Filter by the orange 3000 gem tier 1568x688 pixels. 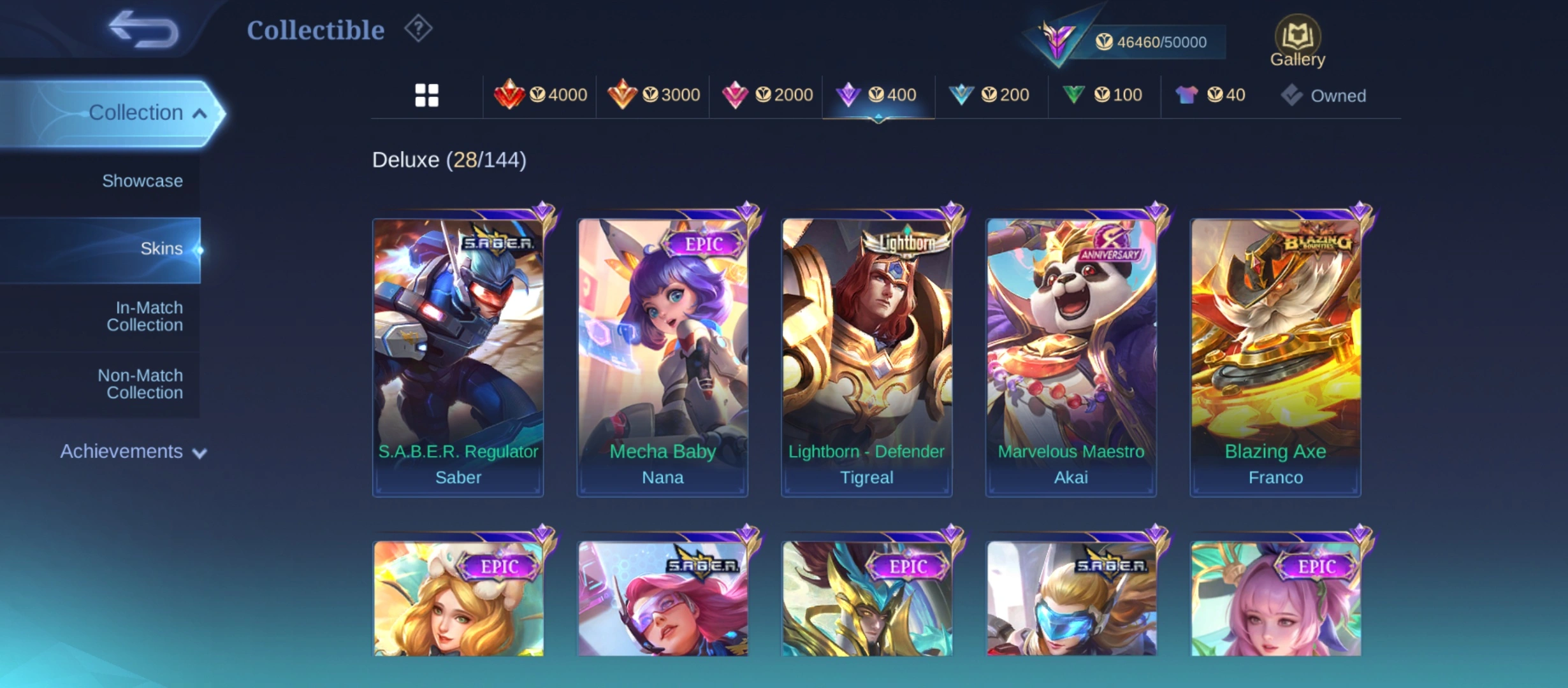click(x=653, y=96)
